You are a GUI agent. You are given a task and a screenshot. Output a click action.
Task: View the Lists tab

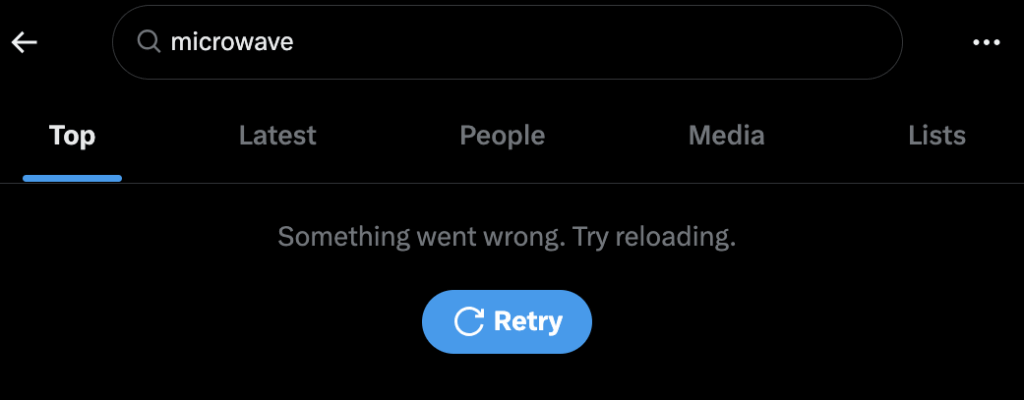[x=936, y=135]
